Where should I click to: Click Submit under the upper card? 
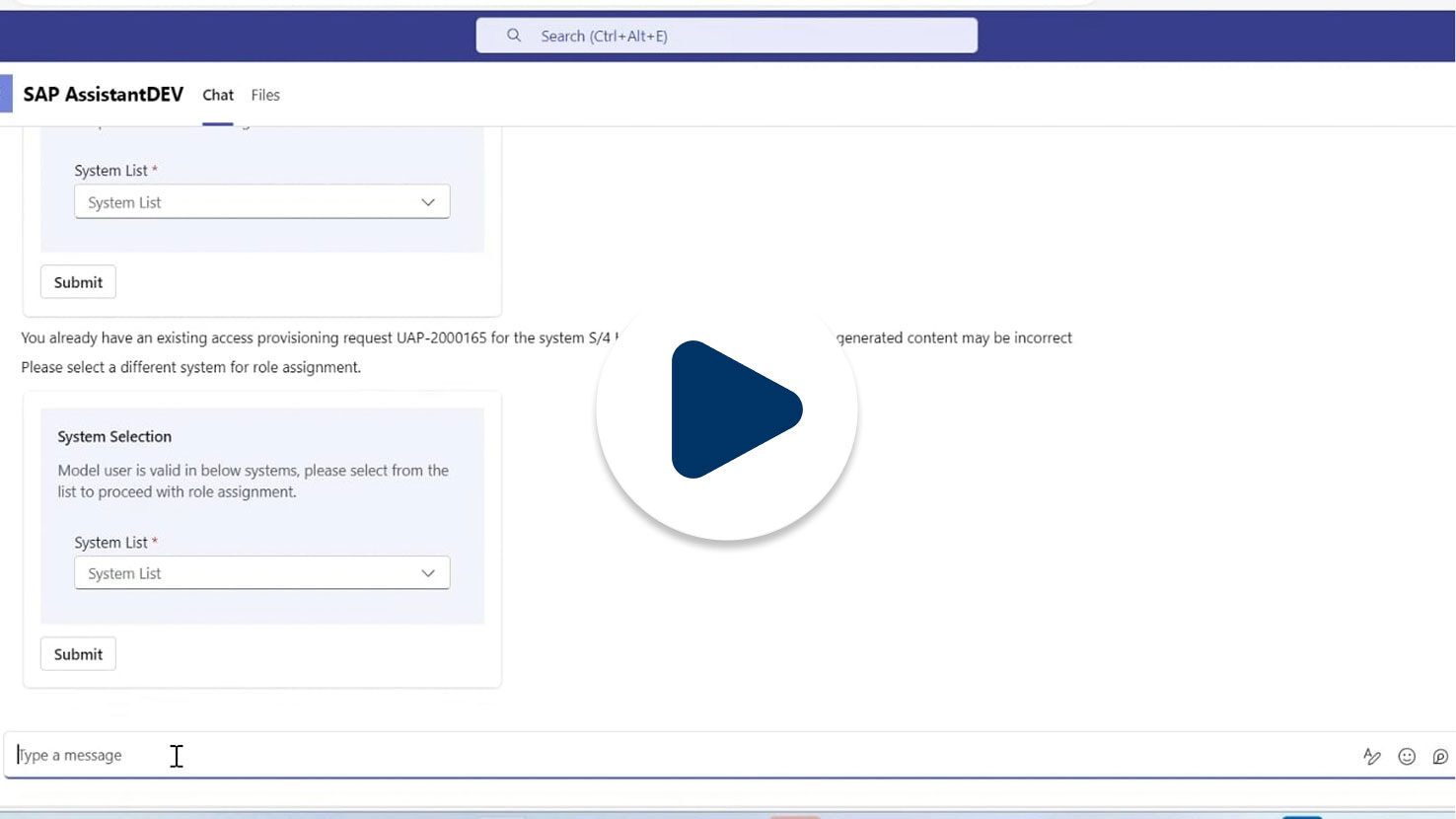(78, 282)
